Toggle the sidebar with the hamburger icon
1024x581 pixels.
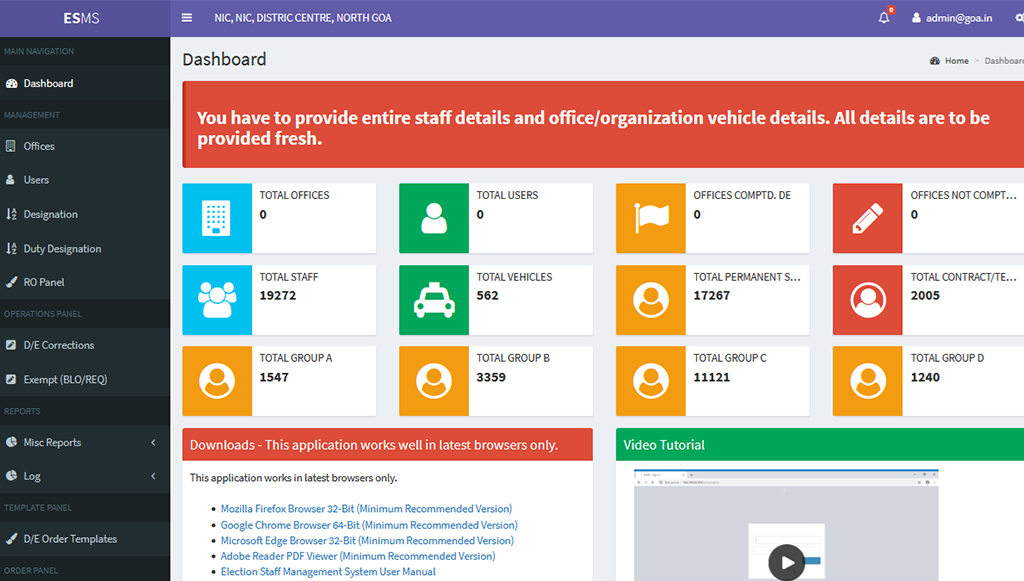pos(187,17)
